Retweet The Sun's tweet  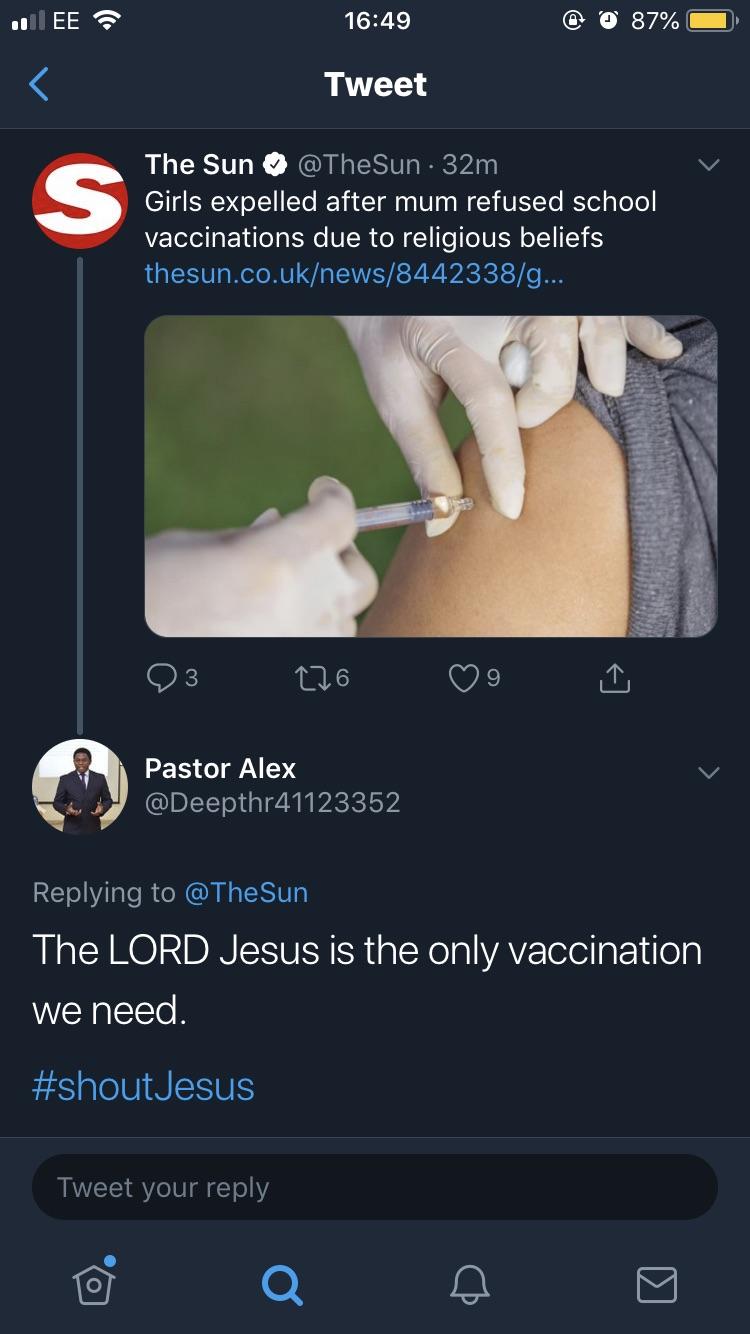point(312,678)
